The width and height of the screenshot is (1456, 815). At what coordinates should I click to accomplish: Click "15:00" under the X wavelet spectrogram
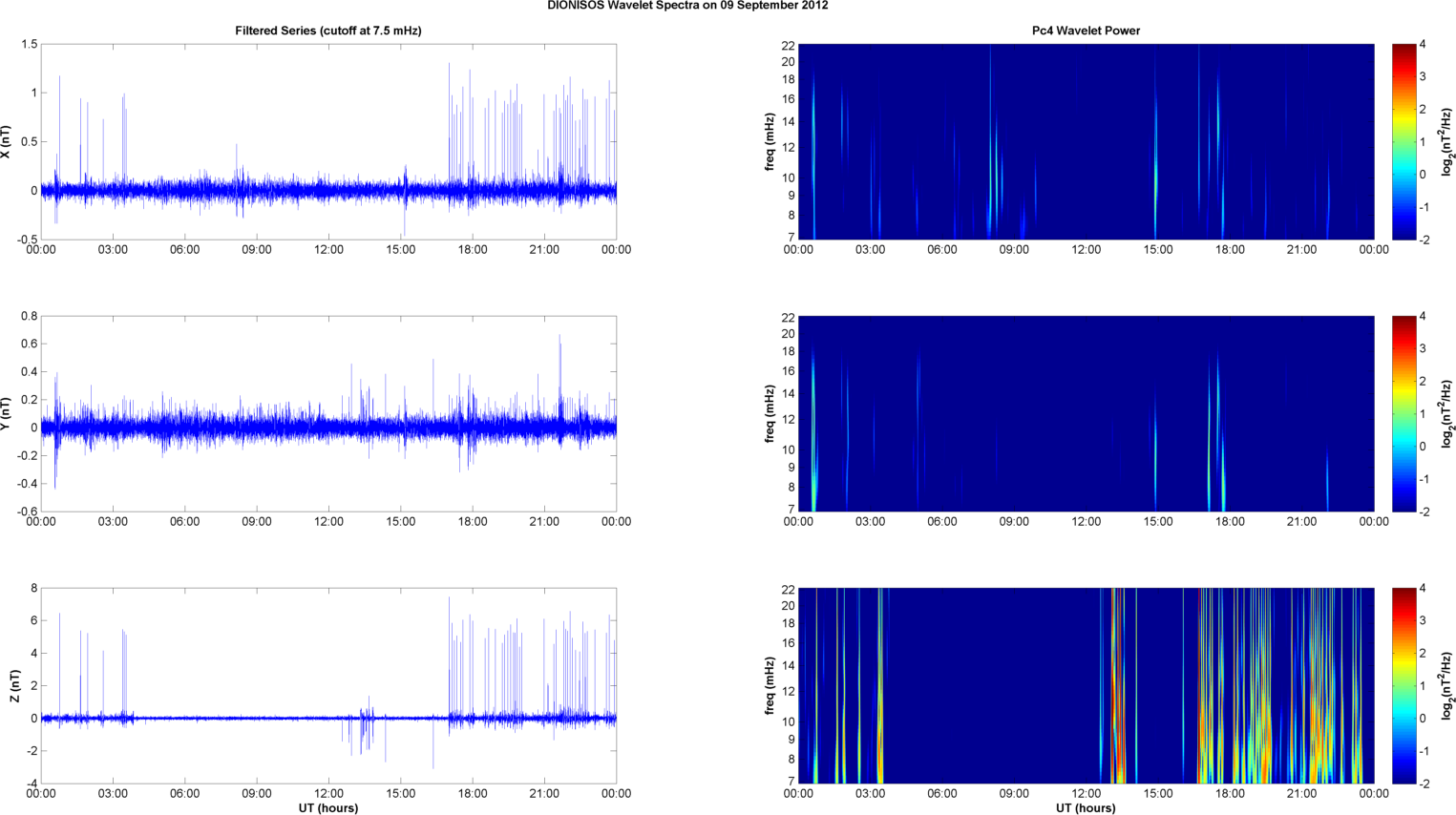tap(1158, 250)
